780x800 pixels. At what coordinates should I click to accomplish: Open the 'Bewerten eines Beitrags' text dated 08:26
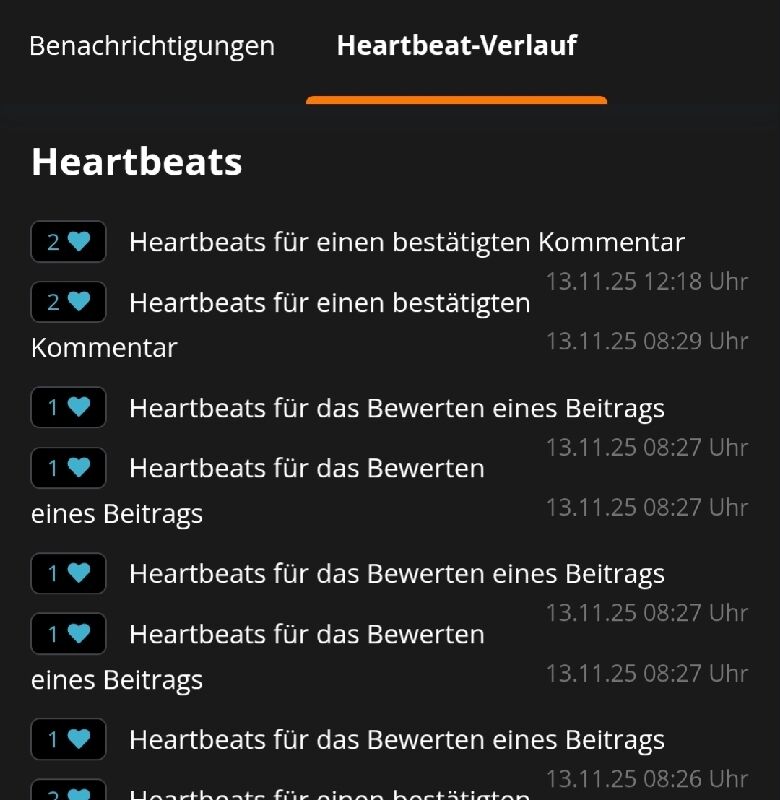point(396,740)
